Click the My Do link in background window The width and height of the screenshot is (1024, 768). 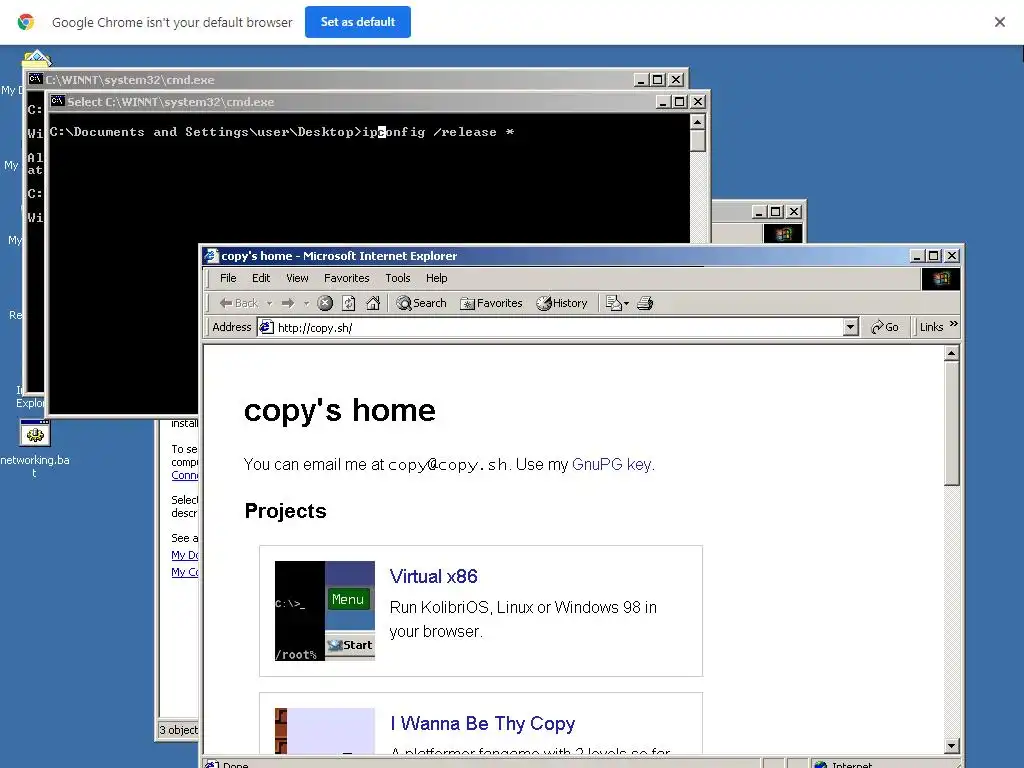coord(184,554)
